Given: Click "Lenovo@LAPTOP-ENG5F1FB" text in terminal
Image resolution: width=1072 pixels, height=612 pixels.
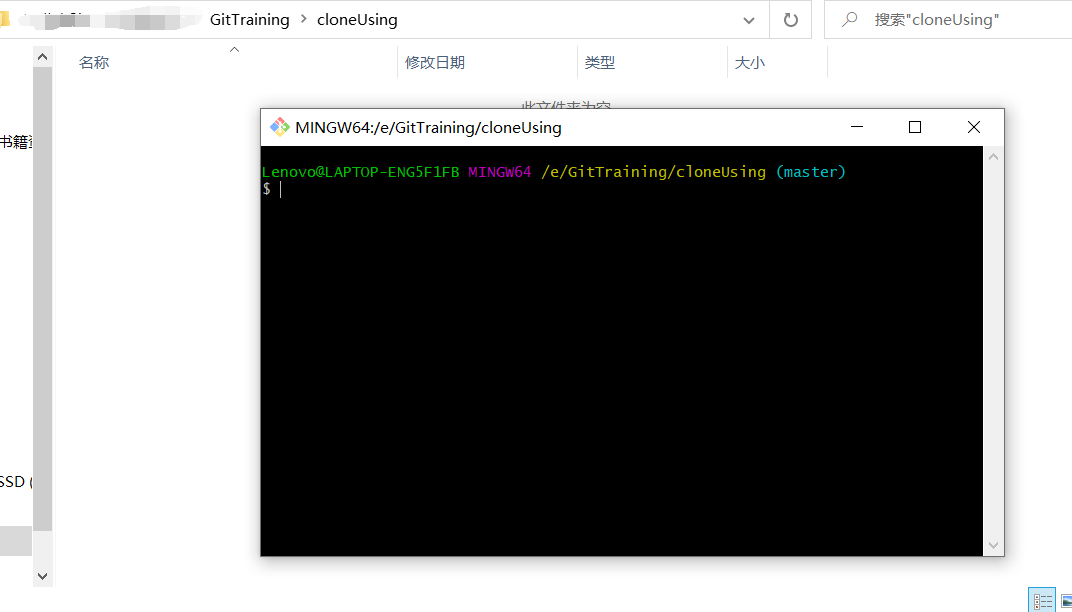Looking at the screenshot, I should pyautogui.click(x=360, y=172).
